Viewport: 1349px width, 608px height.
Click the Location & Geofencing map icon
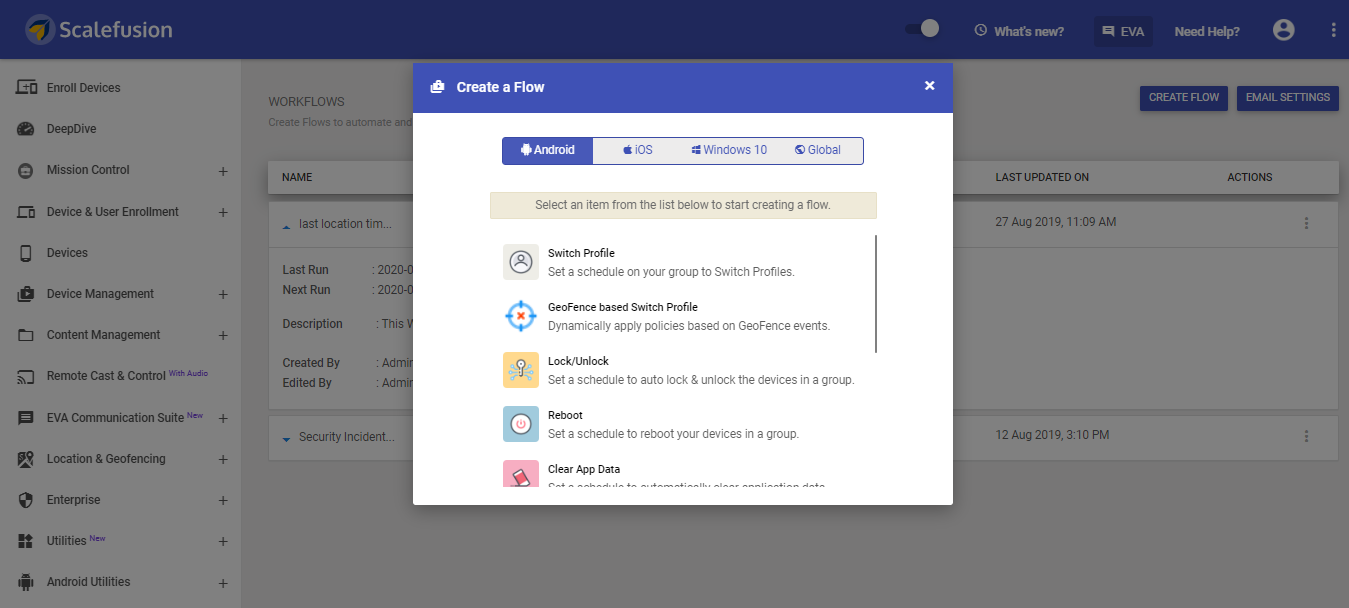pyautogui.click(x=27, y=459)
